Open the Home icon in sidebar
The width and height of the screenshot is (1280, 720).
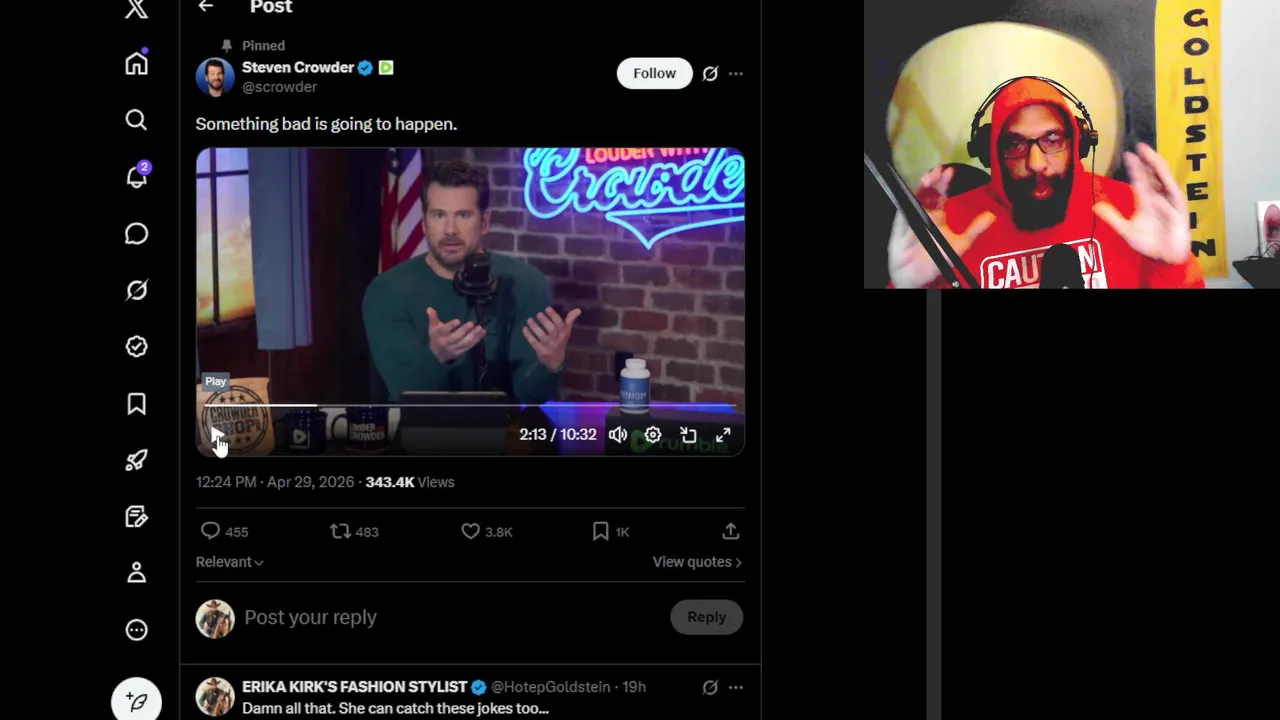pos(136,63)
